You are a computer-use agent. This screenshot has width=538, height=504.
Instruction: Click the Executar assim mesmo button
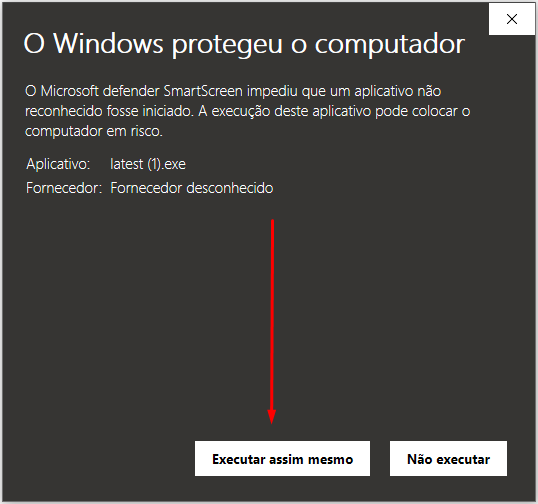(x=282, y=458)
